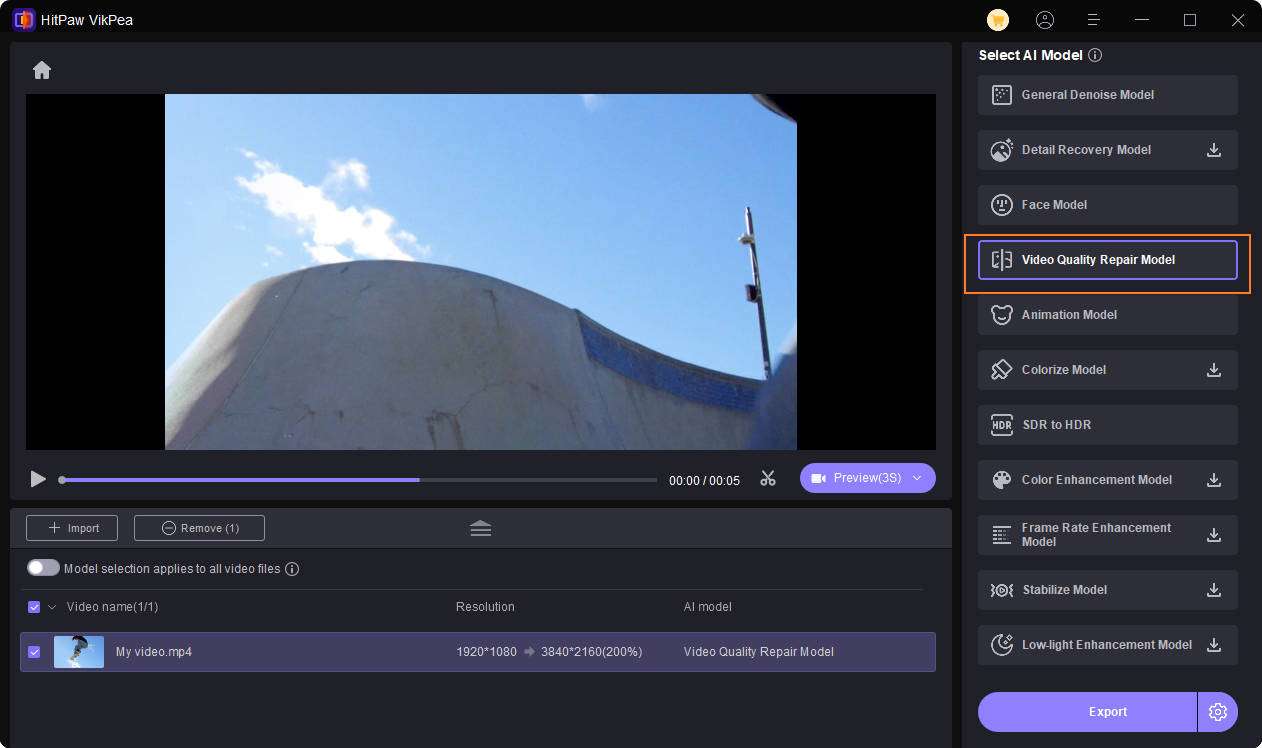Toggle the select-all video name checkbox
1262x748 pixels.
point(34,607)
